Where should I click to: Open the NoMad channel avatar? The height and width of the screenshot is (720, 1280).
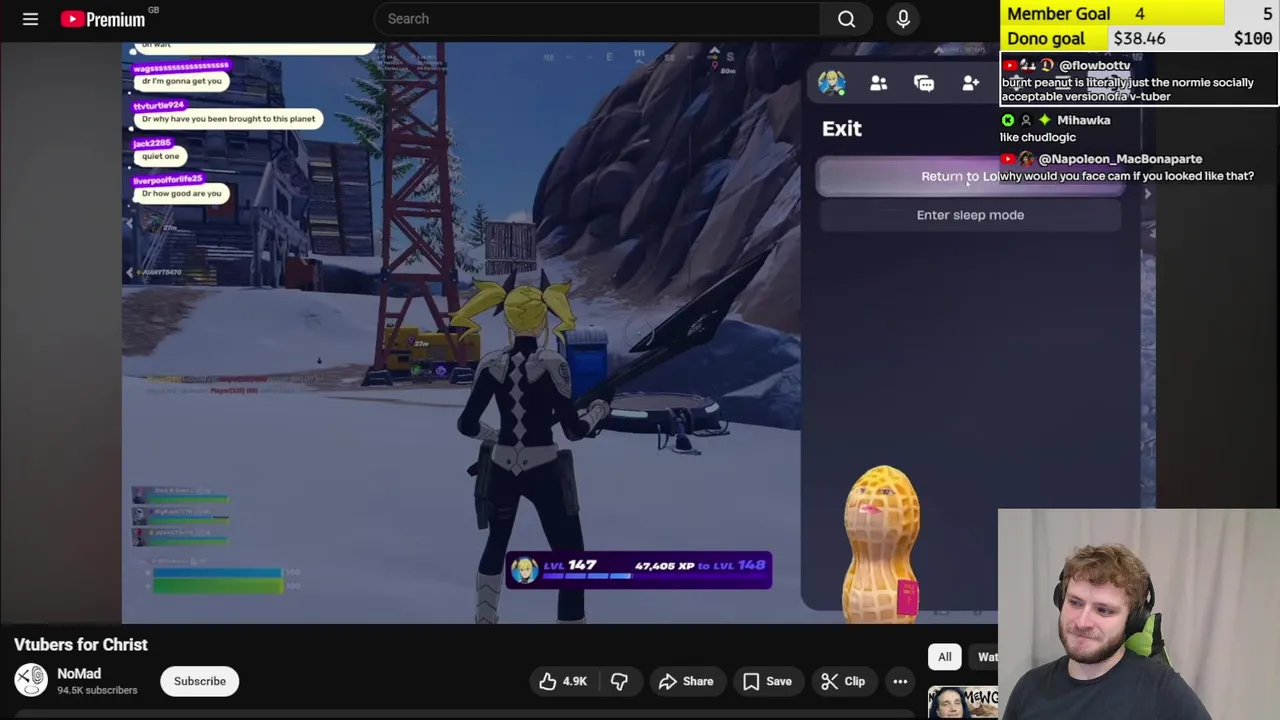click(31, 681)
